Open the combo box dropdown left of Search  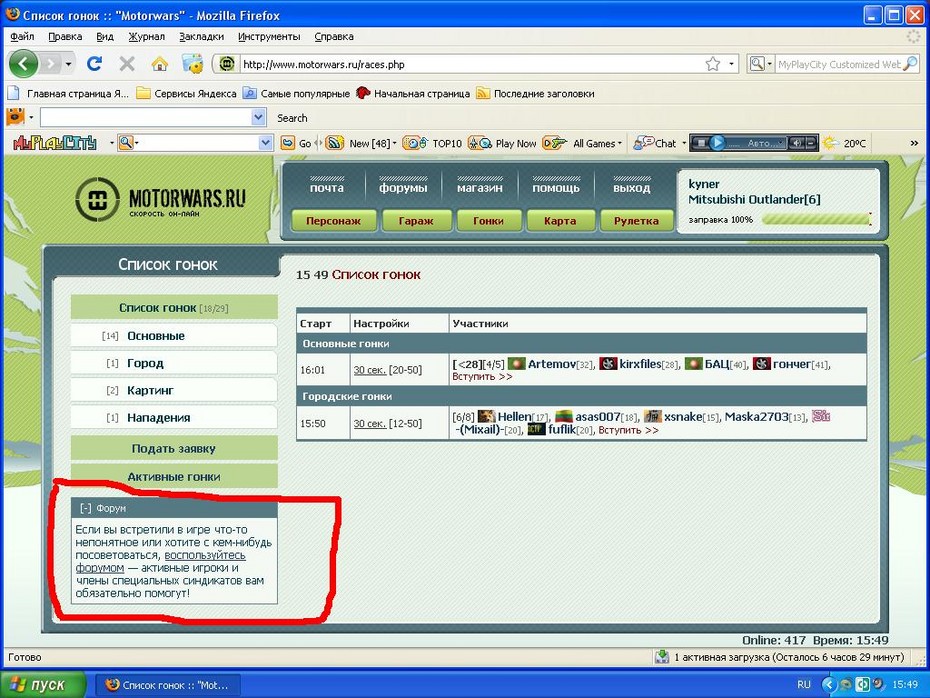click(x=258, y=117)
